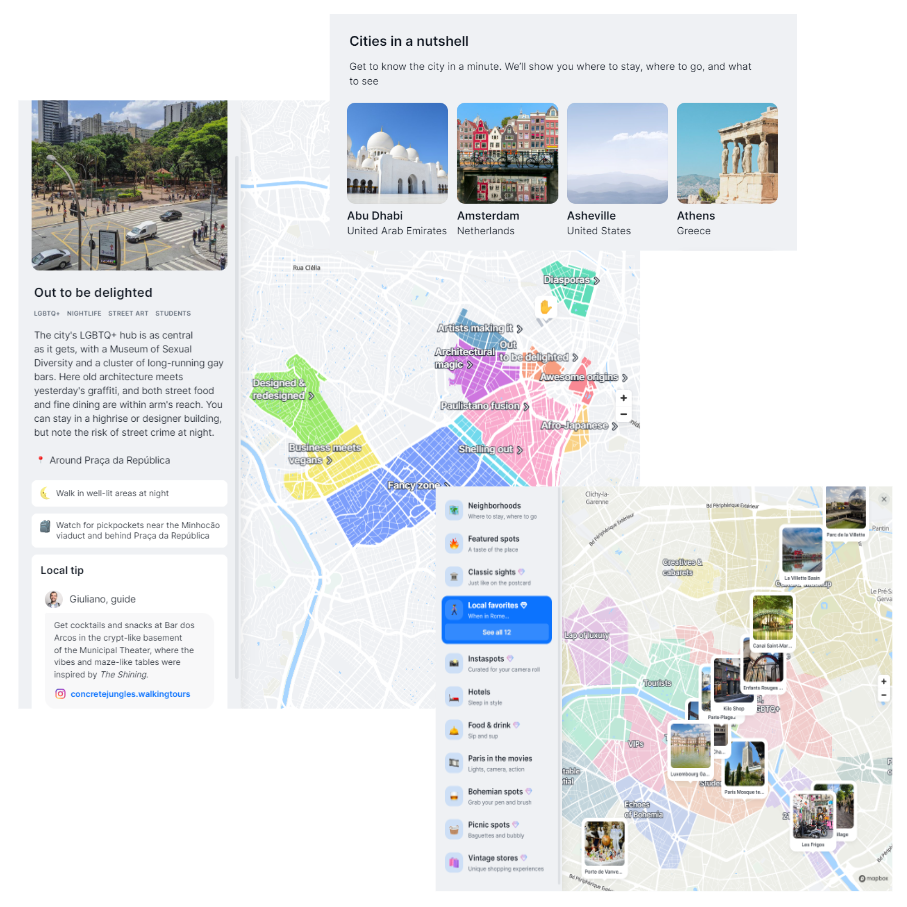The height and width of the screenshot is (907, 907).
Task: Open the Athens city card
Action: (727, 169)
